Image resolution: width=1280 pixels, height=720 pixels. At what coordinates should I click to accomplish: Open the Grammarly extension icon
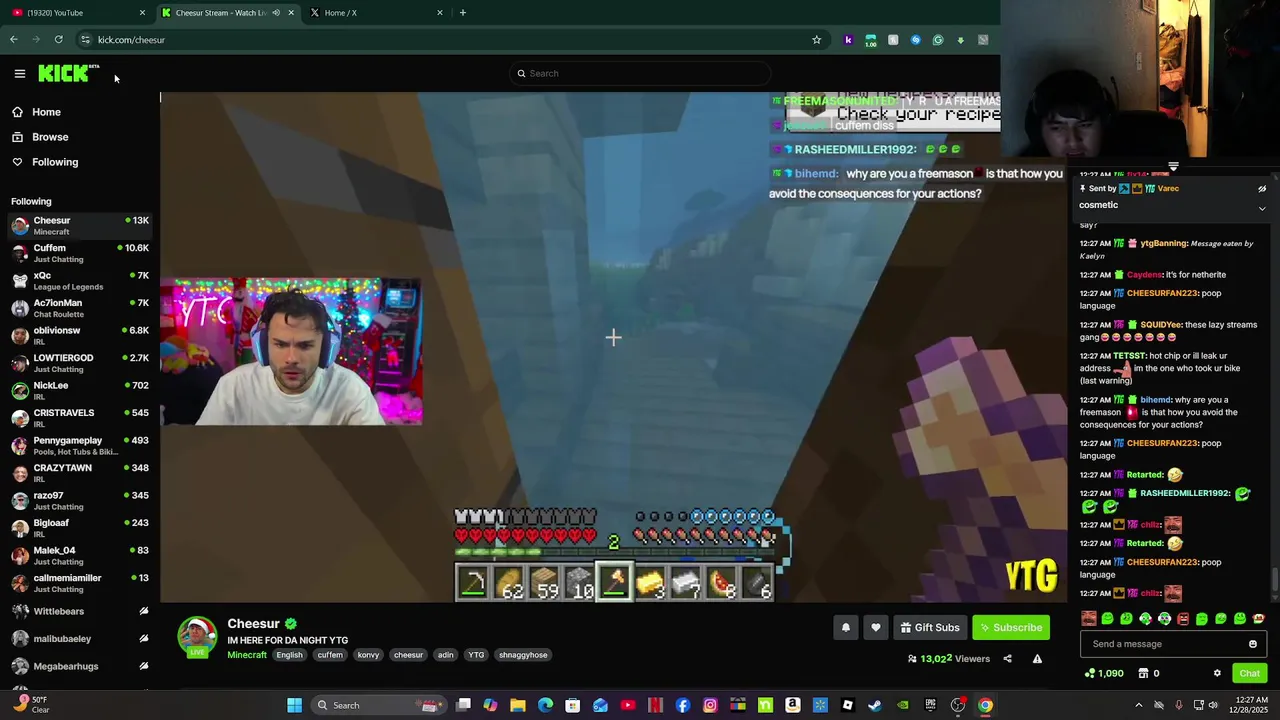point(938,39)
